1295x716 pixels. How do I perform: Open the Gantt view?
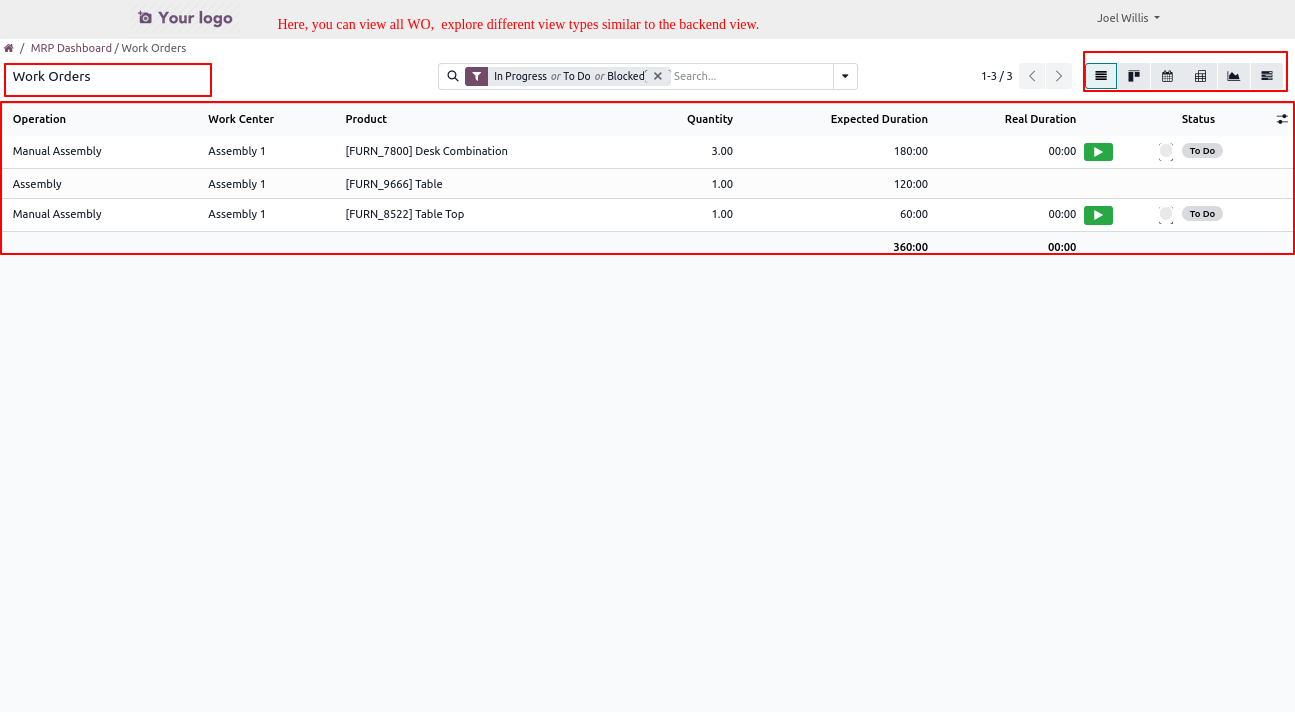1267,76
